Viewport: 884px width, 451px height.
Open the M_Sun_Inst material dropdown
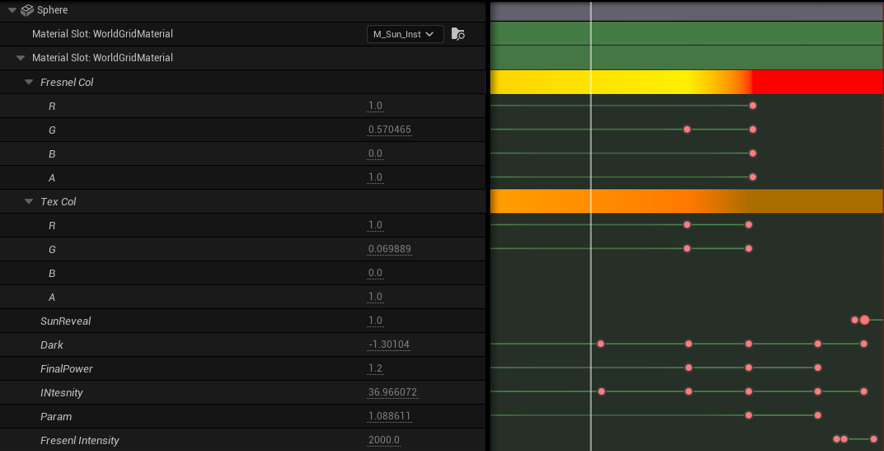click(x=404, y=34)
